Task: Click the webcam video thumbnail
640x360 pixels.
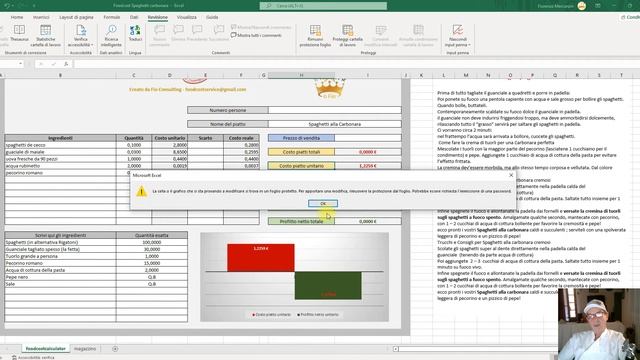Action: pyautogui.click(x=599, y=324)
